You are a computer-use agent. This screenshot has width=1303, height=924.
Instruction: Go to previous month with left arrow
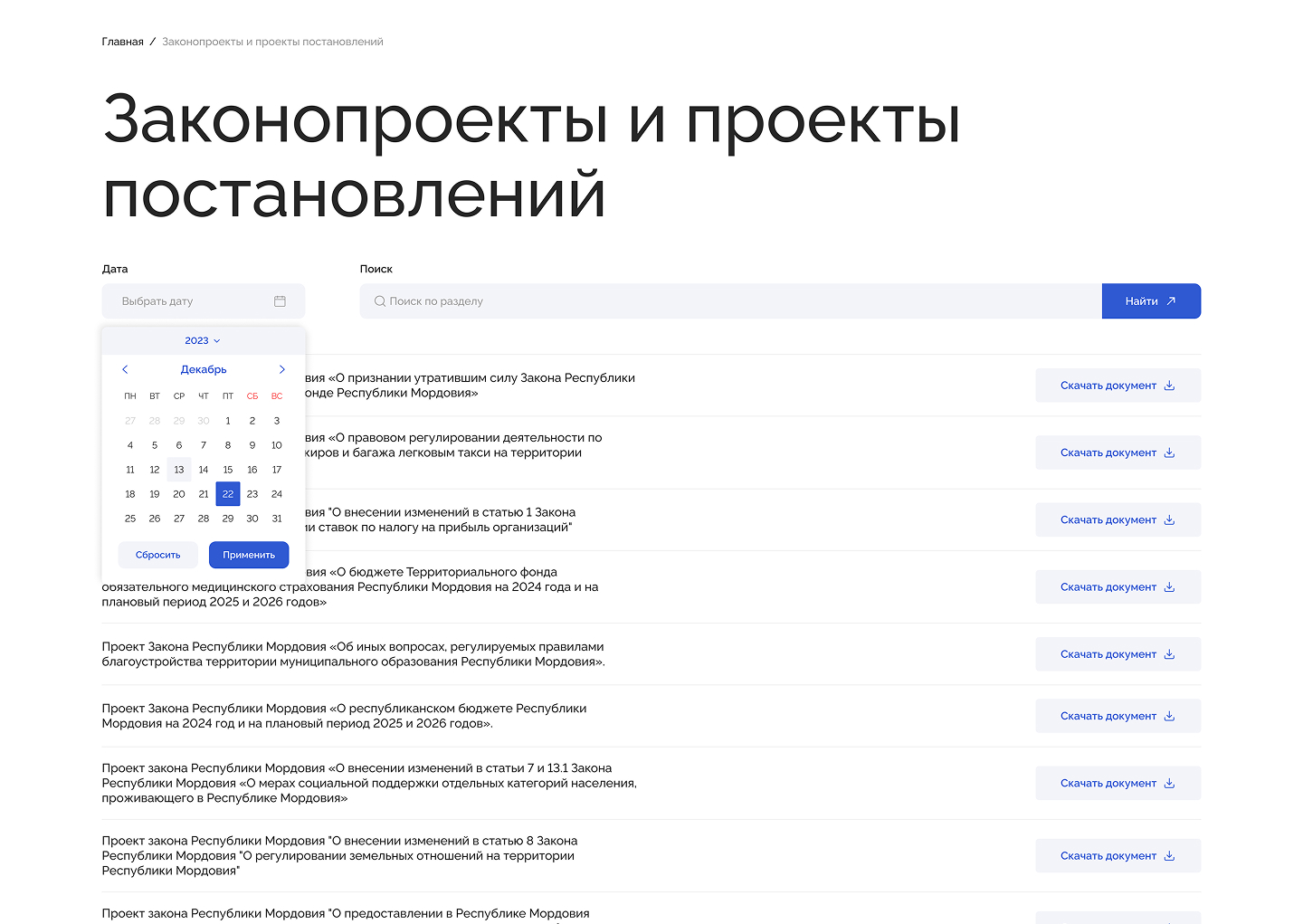click(x=125, y=369)
